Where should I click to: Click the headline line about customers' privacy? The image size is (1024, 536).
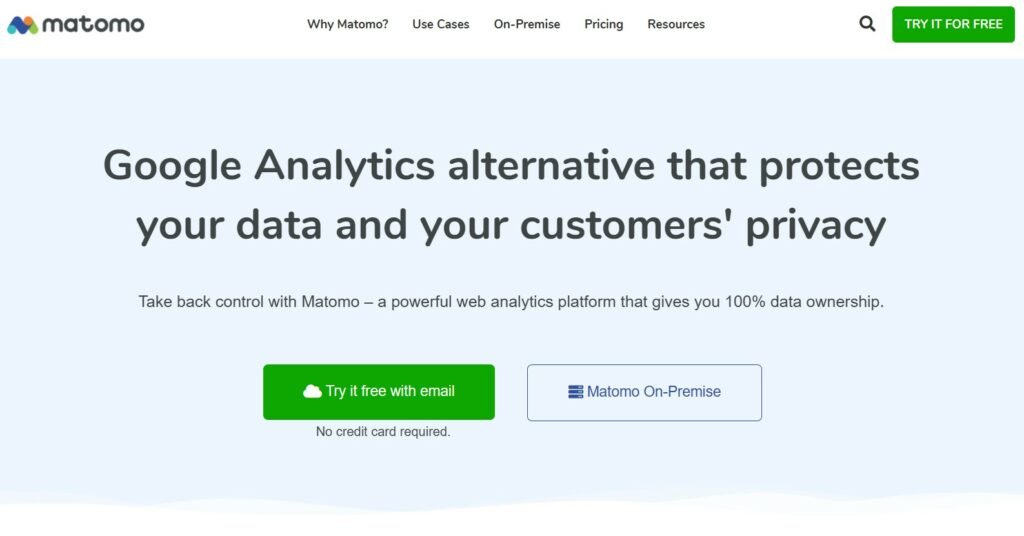click(x=511, y=225)
